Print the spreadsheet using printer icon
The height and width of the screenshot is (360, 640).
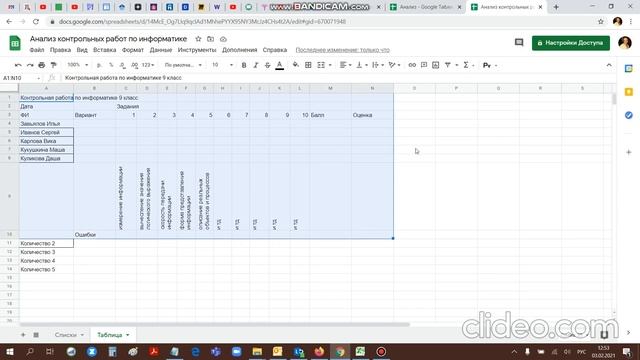42,65
